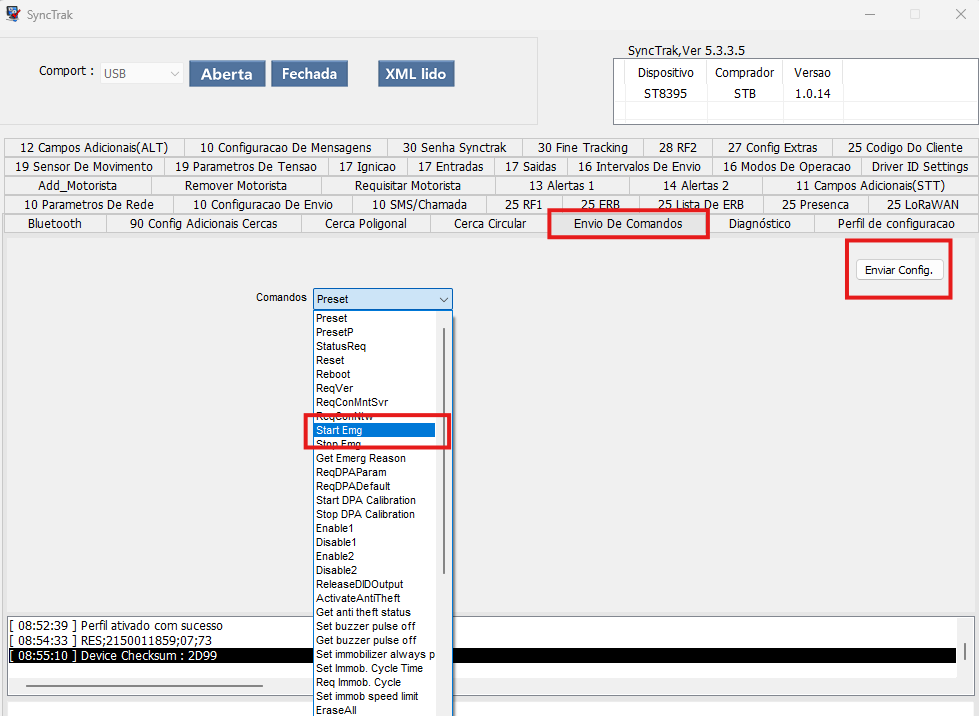Select StatusReq in the dropdown list
Screen dimensions: 979x716
[375, 346]
